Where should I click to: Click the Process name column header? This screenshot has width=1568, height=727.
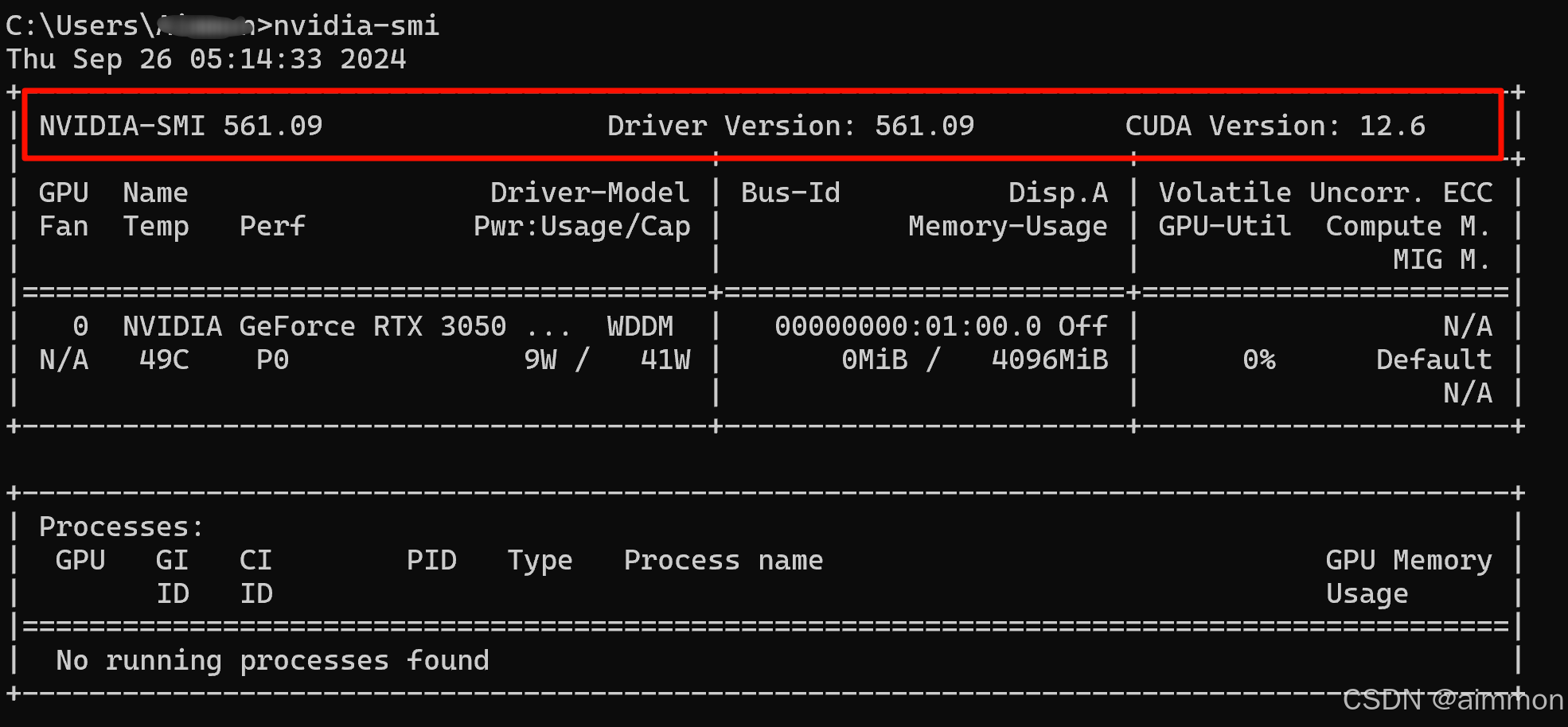tap(724, 560)
